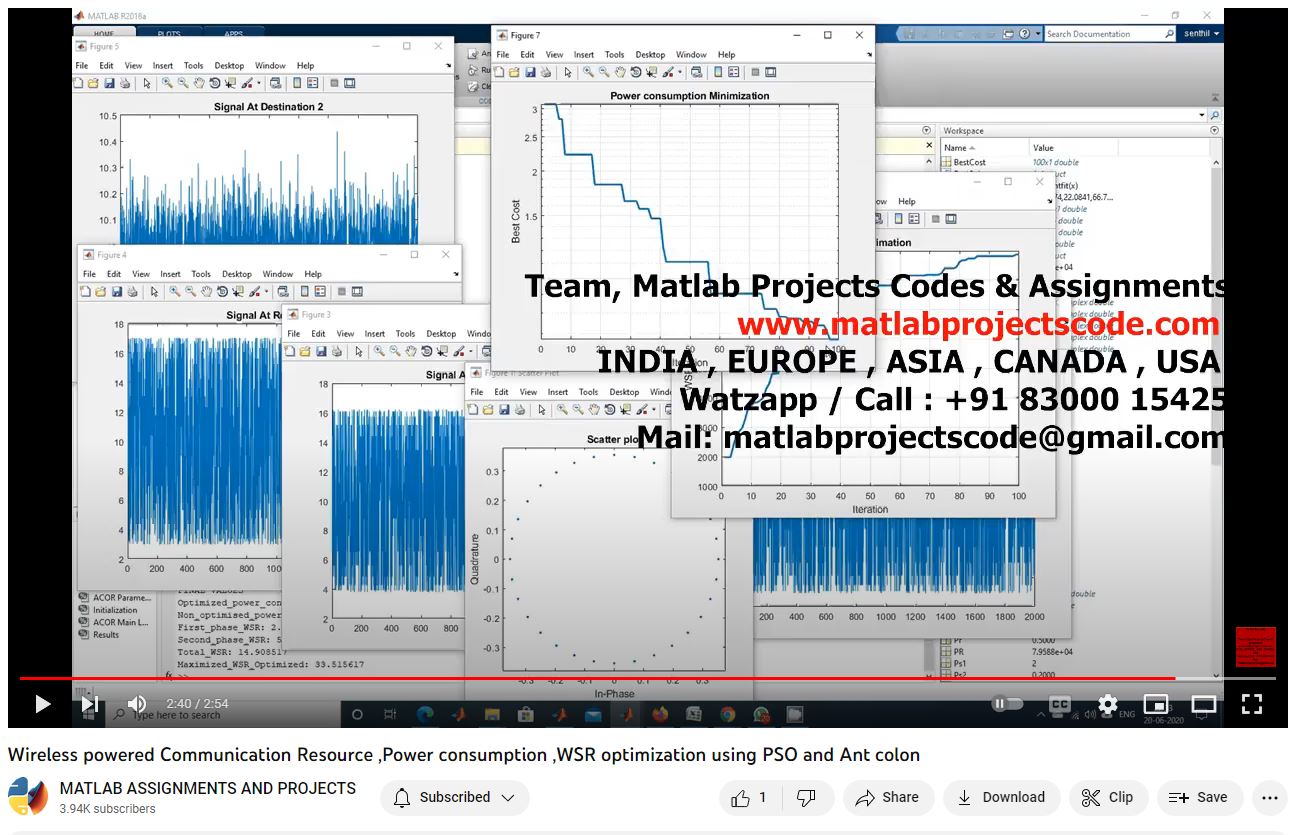Click Insert Colorbar icon in Figure 5 toolbar
Image resolution: width=1295 pixels, height=835 pixels.
tap(297, 83)
